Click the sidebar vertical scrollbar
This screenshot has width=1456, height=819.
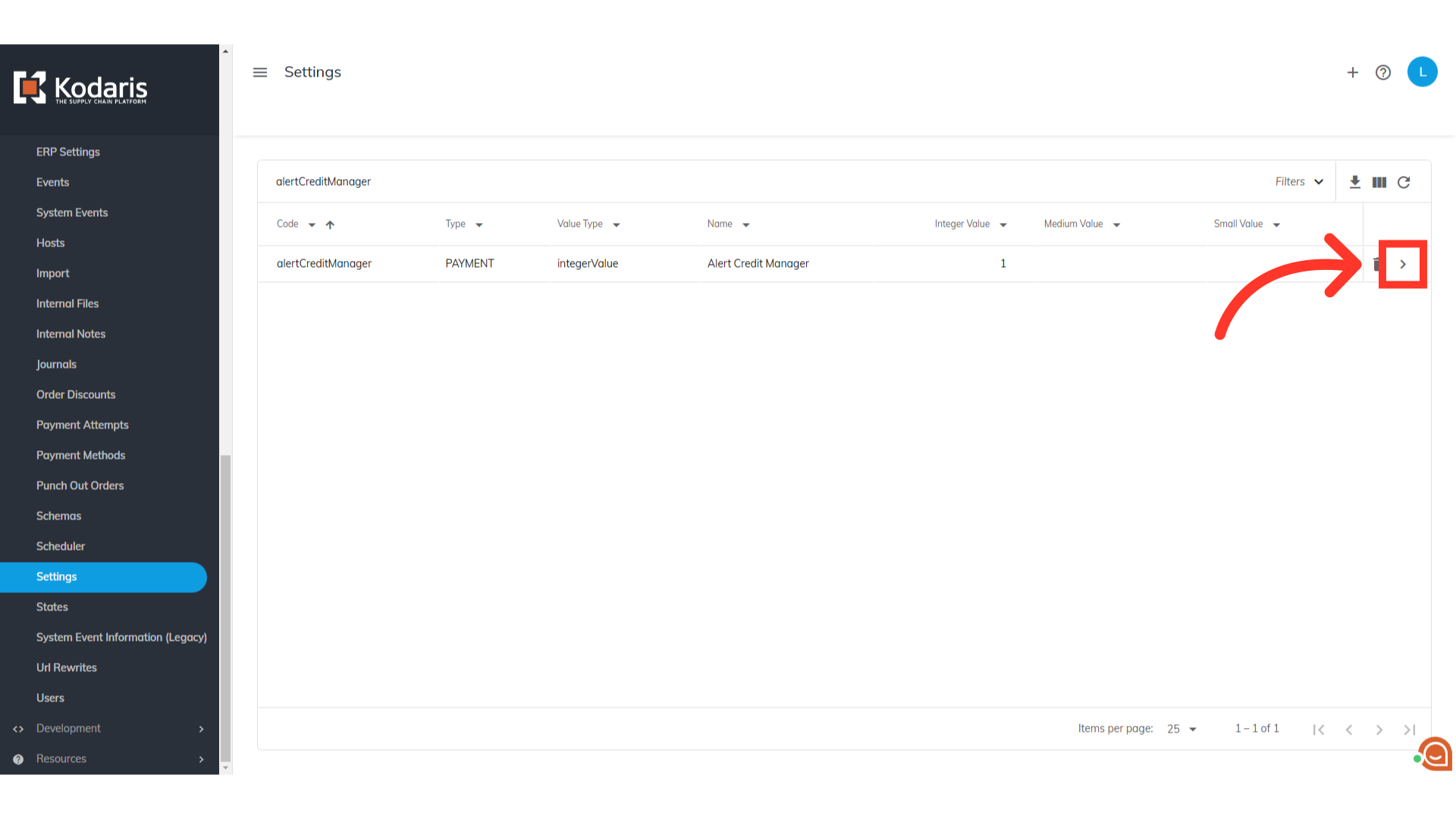click(225, 607)
